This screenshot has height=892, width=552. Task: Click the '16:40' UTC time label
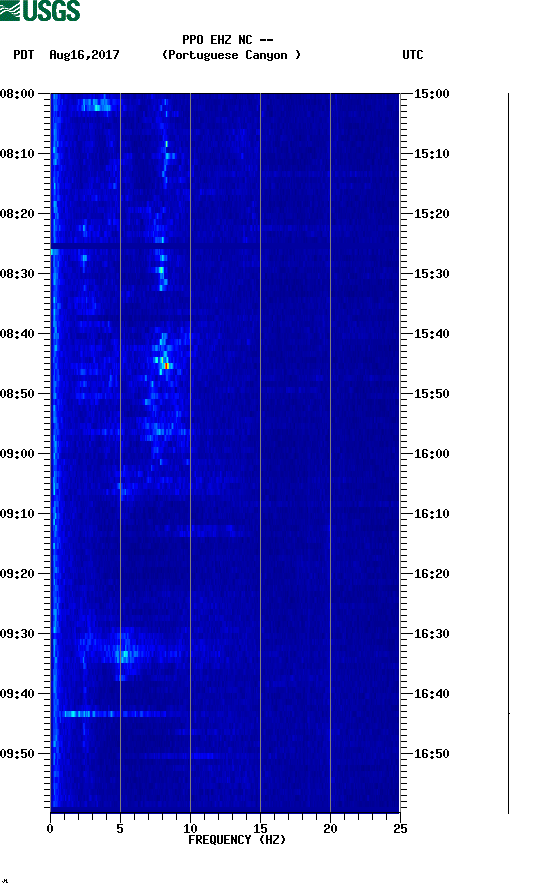[x=431, y=694]
